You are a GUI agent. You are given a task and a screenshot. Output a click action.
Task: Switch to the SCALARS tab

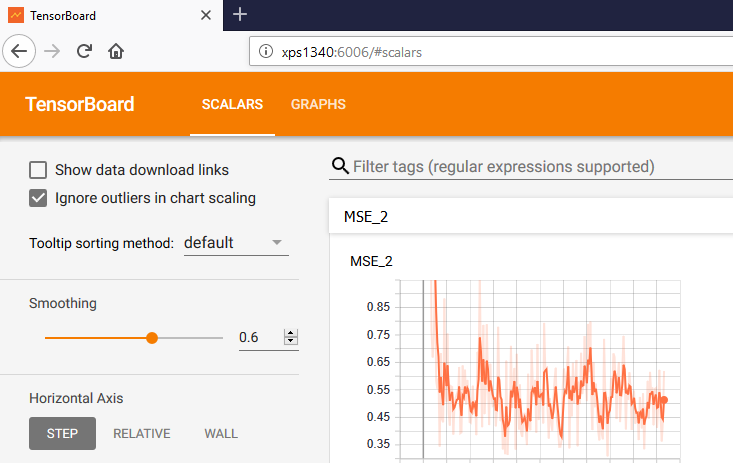point(232,104)
